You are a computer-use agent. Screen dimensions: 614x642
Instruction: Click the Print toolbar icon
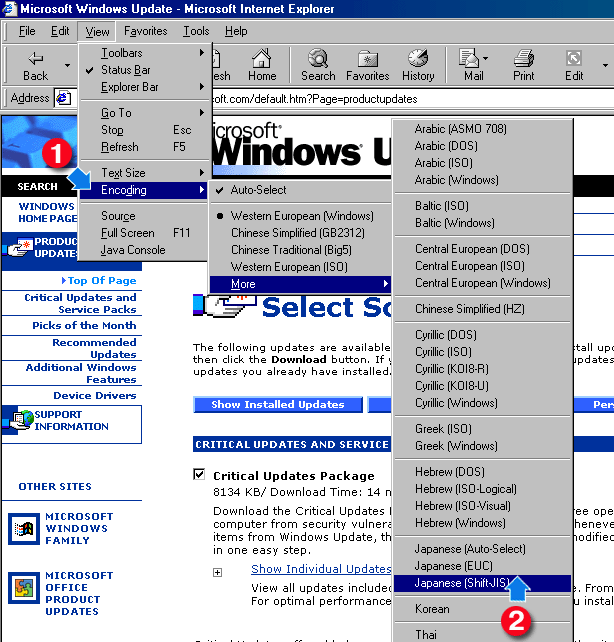coord(524,58)
